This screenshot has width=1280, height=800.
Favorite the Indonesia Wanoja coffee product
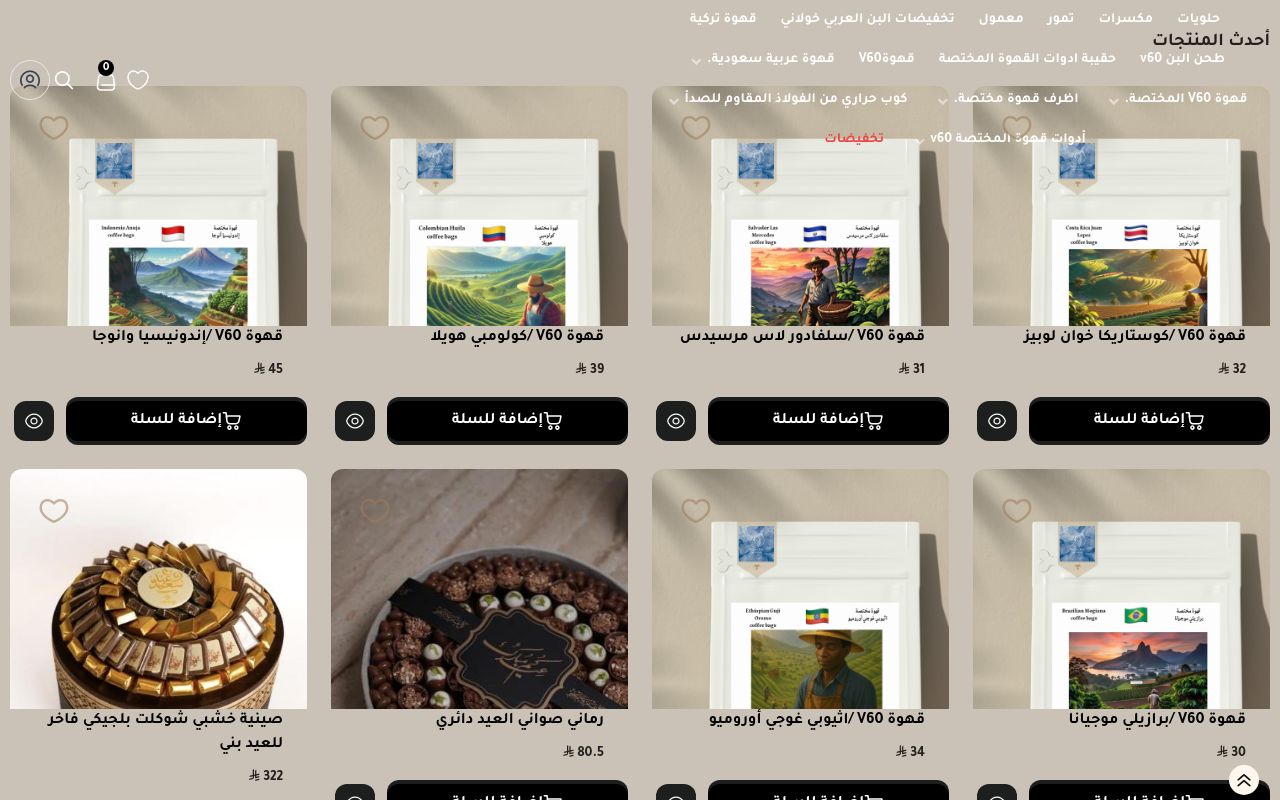54,128
